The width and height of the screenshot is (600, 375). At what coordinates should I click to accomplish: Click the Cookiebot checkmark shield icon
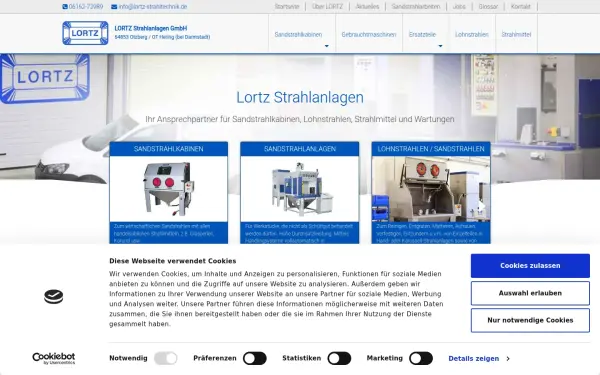tap(54, 297)
